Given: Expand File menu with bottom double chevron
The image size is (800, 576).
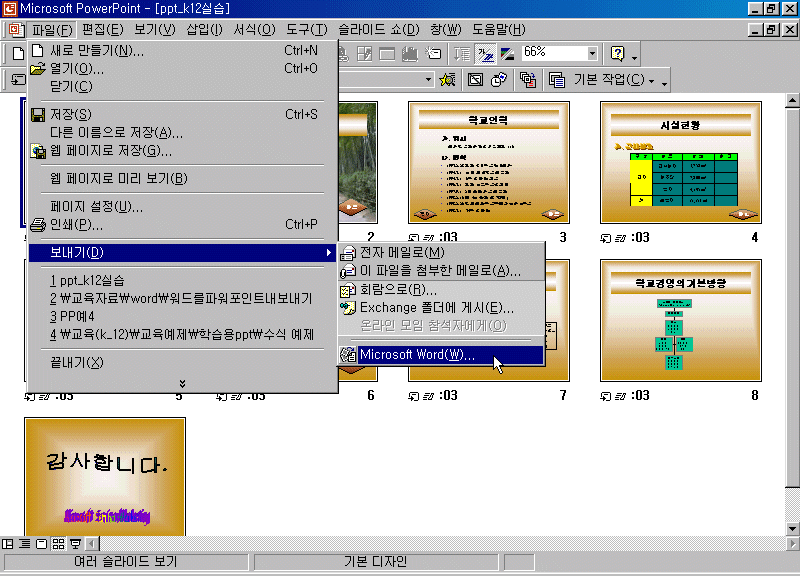Looking at the screenshot, I should (x=182, y=384).
